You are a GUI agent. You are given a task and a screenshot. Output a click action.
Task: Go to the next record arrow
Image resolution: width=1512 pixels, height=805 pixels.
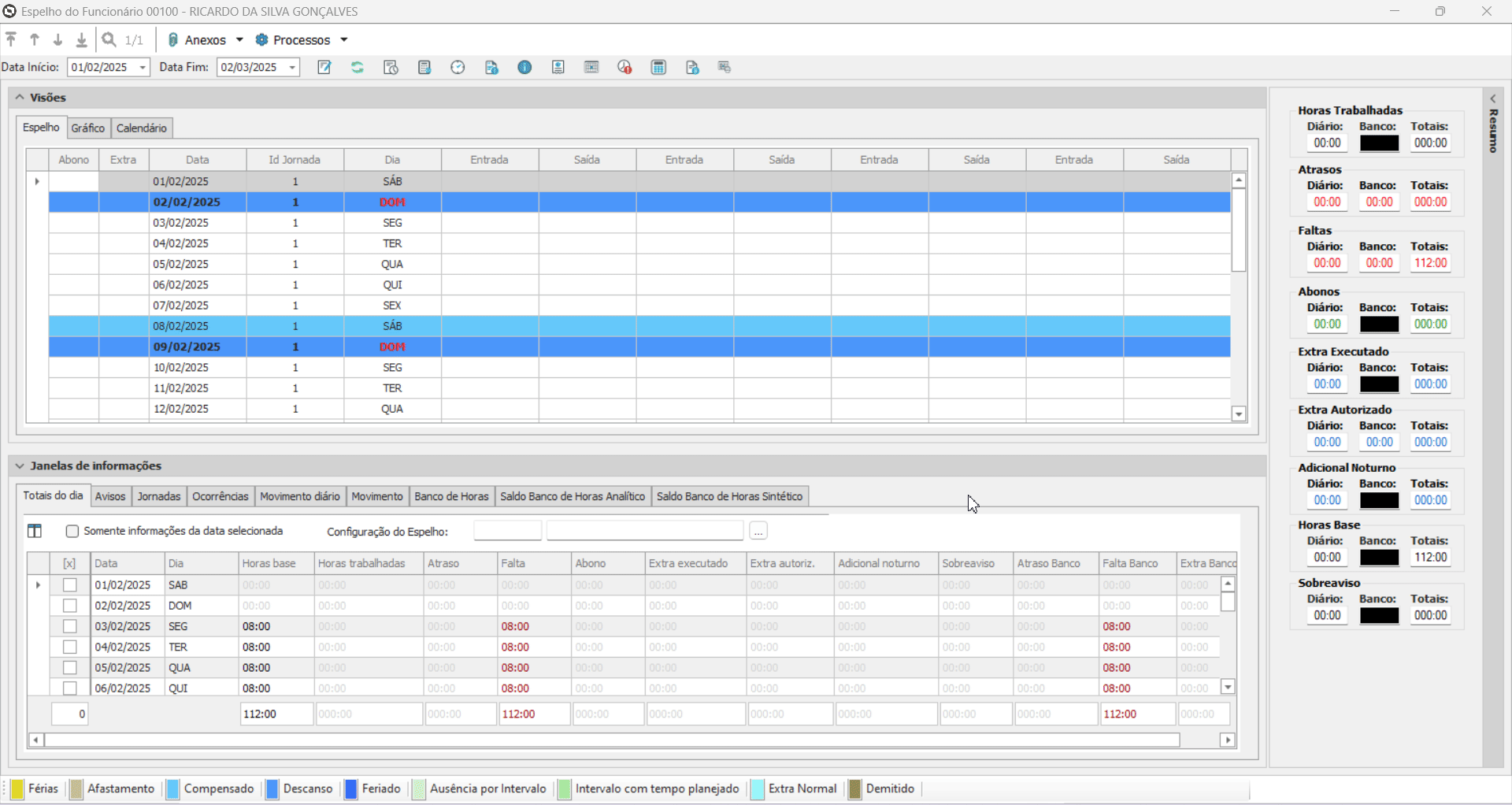[x=57, y=39]
